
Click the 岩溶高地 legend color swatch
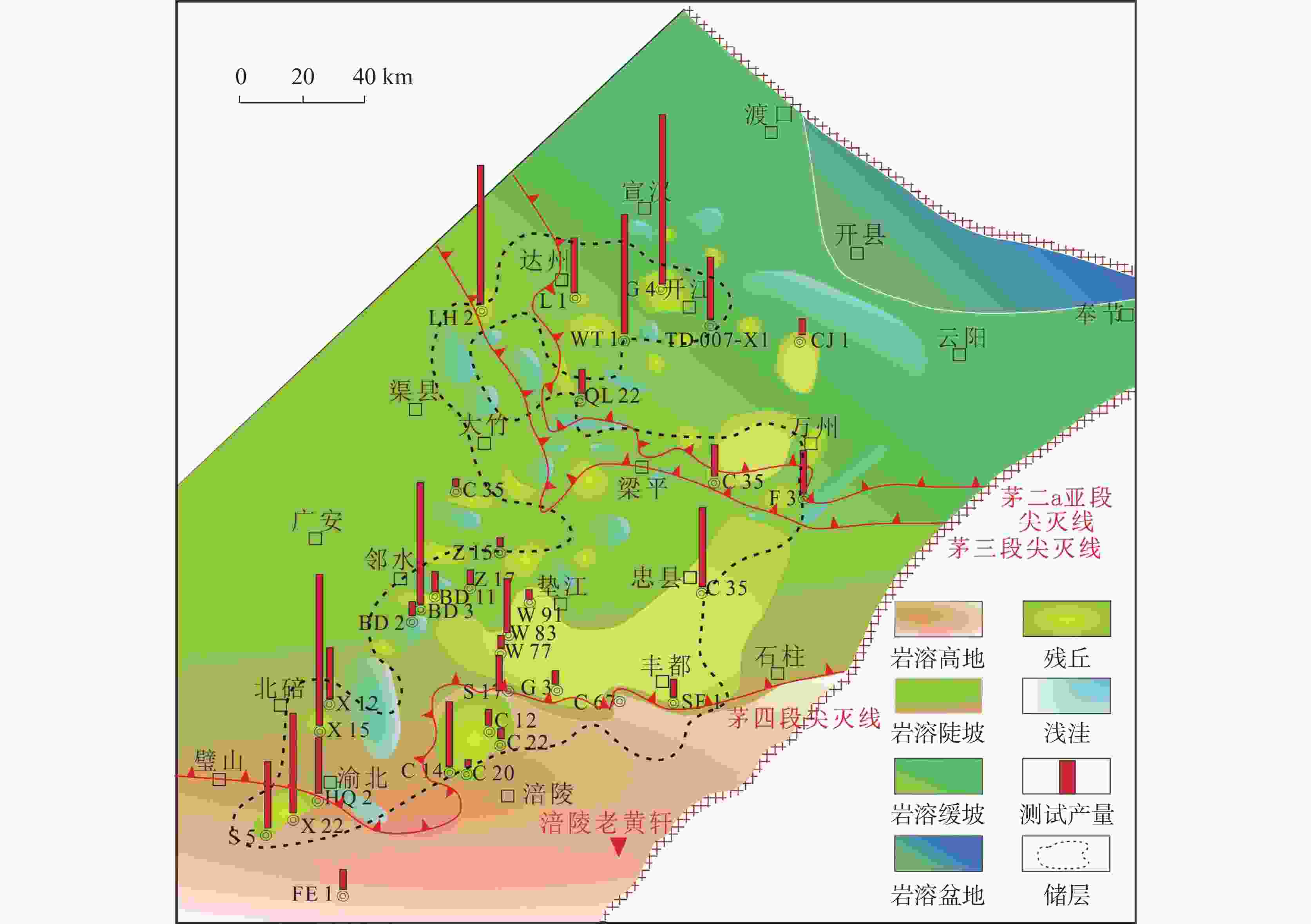click(938, 619)
